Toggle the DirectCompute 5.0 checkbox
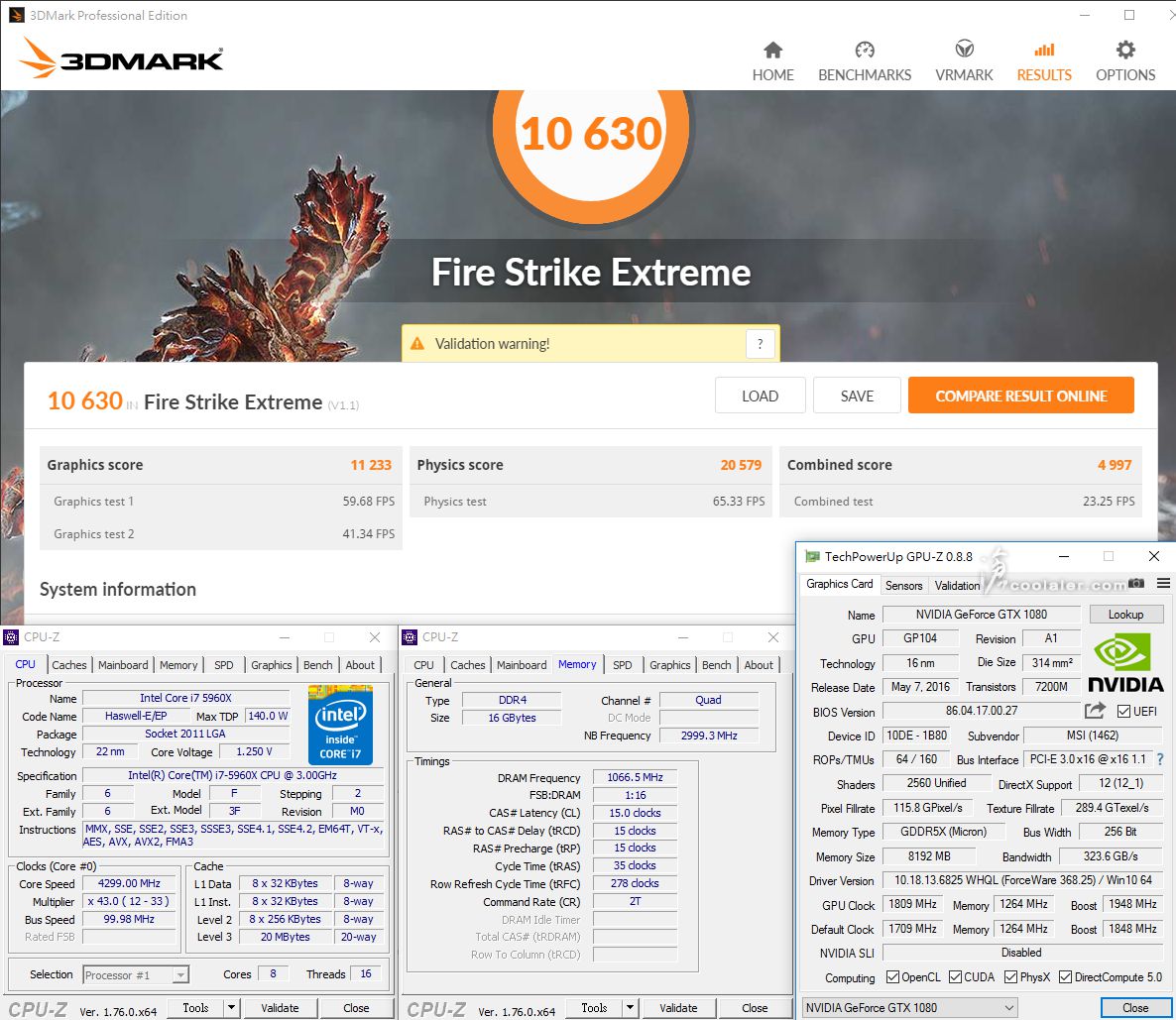The width and height of the screenshot is (1176, 1020). (1065, 976)
